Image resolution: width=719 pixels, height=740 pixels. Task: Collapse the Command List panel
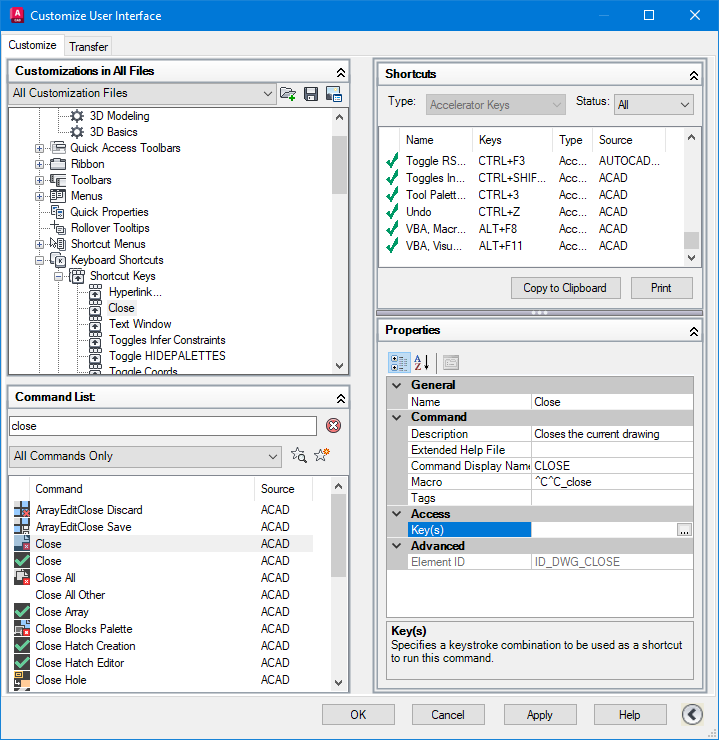coord(341,399)
